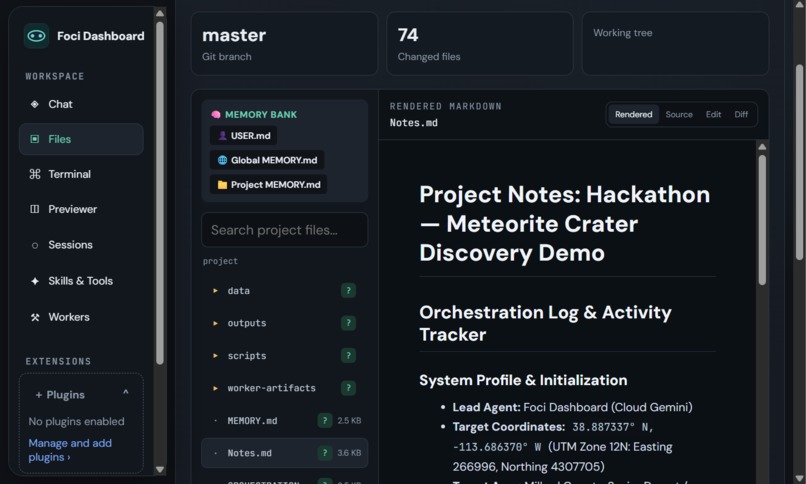Click the 'Target Coordinates:' label text
Viewport: 806px width, 484px height.
(508, 427)
